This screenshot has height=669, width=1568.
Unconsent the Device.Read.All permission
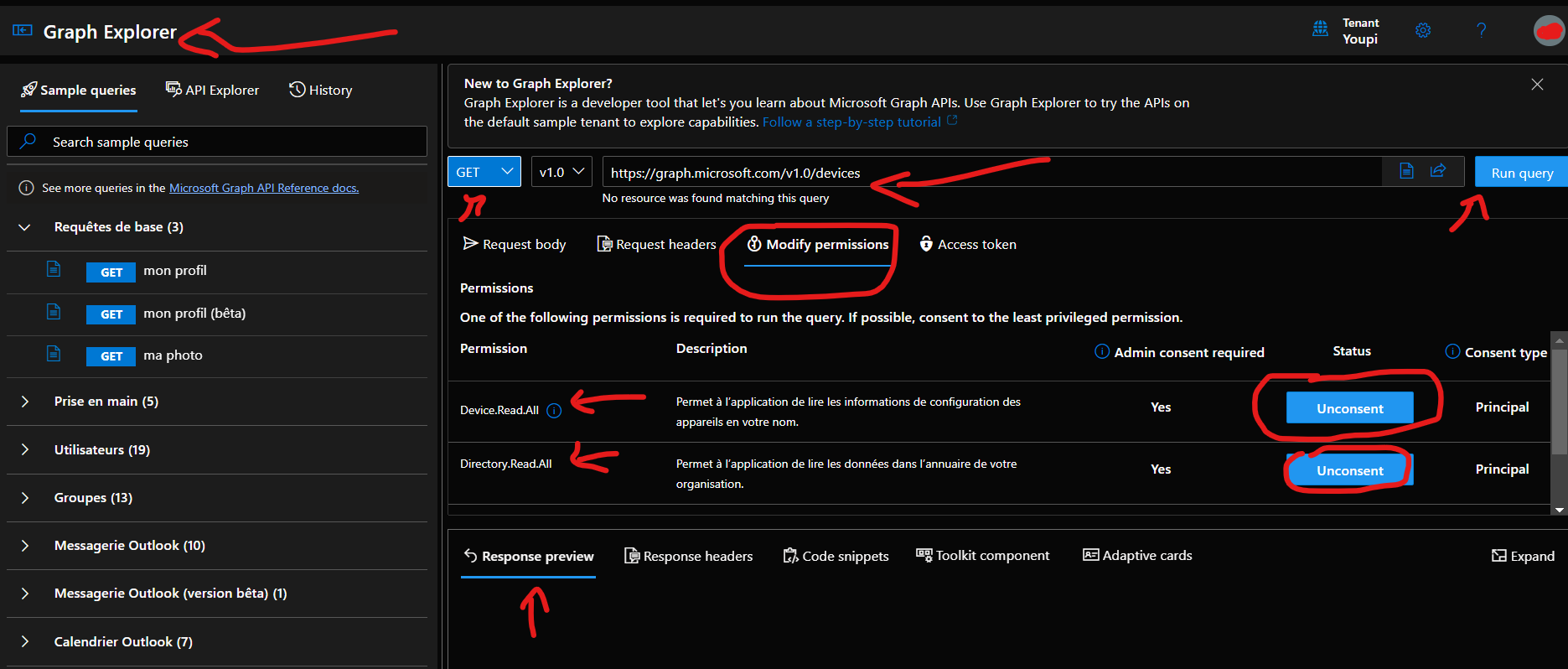pyautogui.click(x=1349, y=408)
